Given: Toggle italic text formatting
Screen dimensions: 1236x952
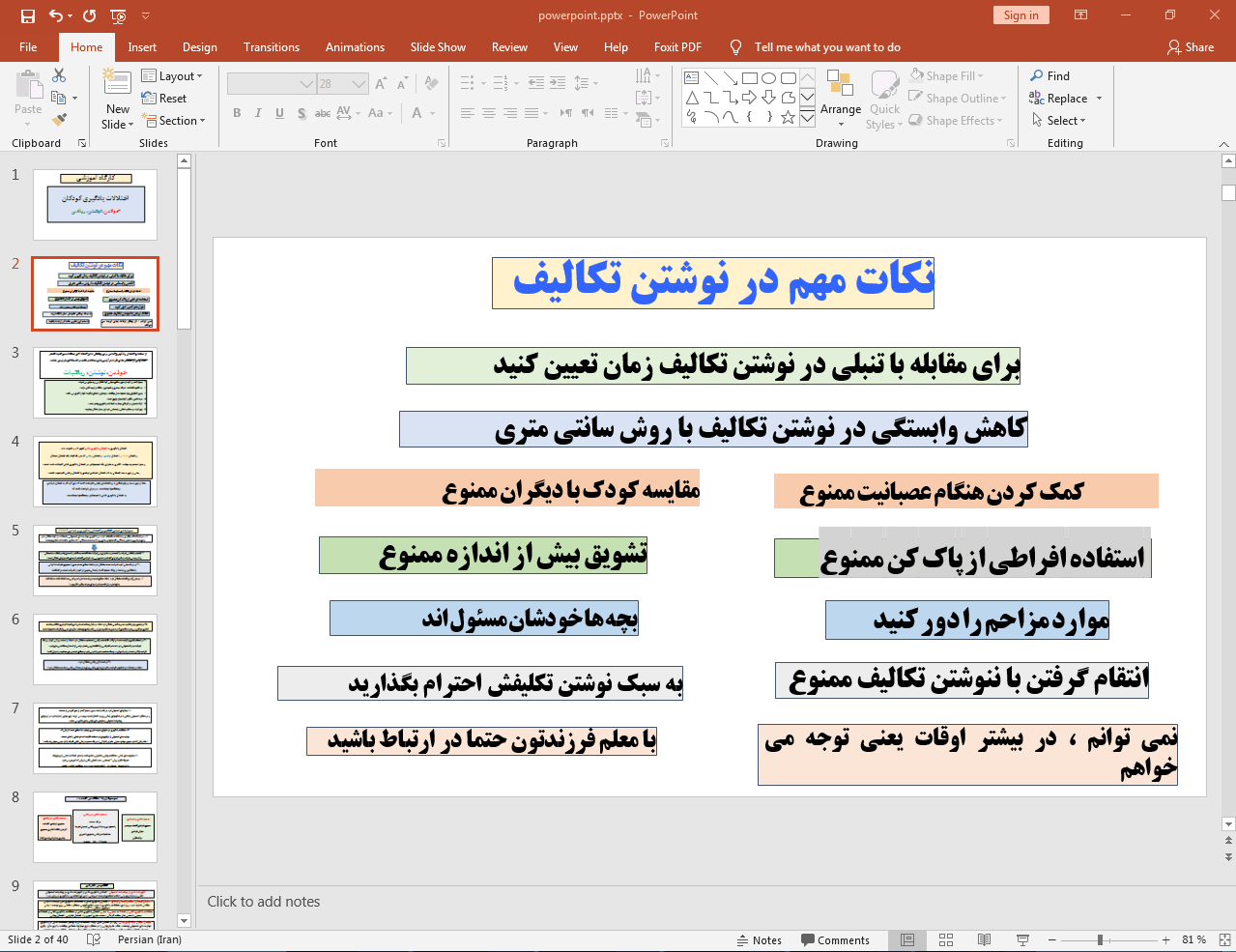Looking at the screenshot, I should (x=258, y=113).
